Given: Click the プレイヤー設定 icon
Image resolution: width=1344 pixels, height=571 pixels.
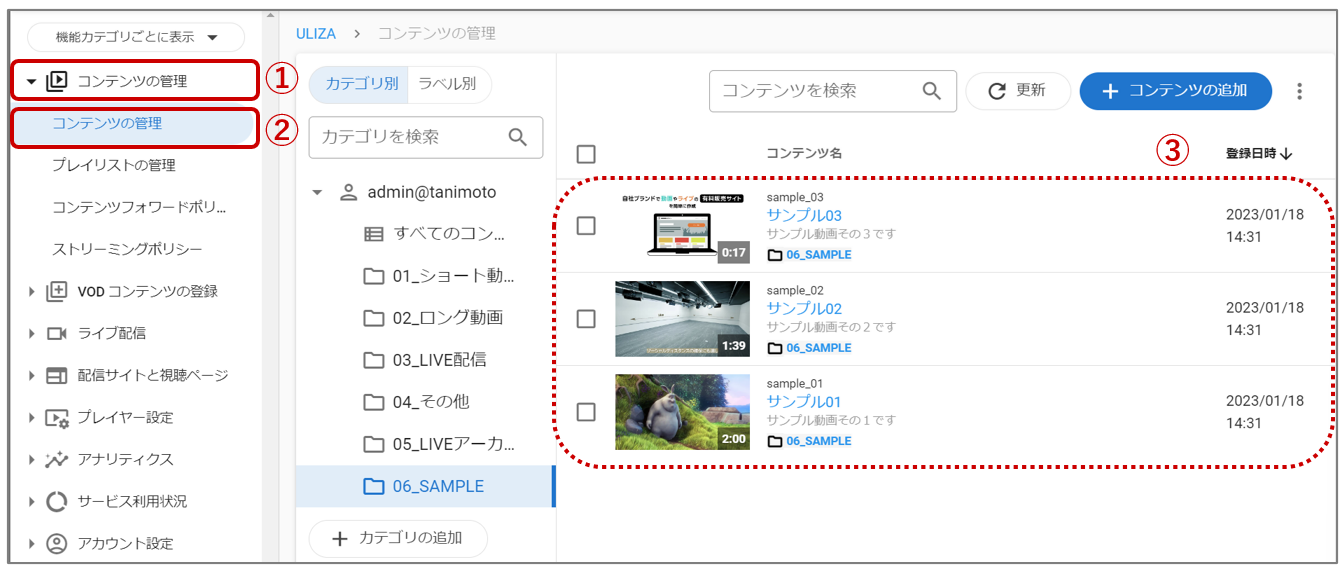Looking at the screenshot, I should tap(57, 417).
